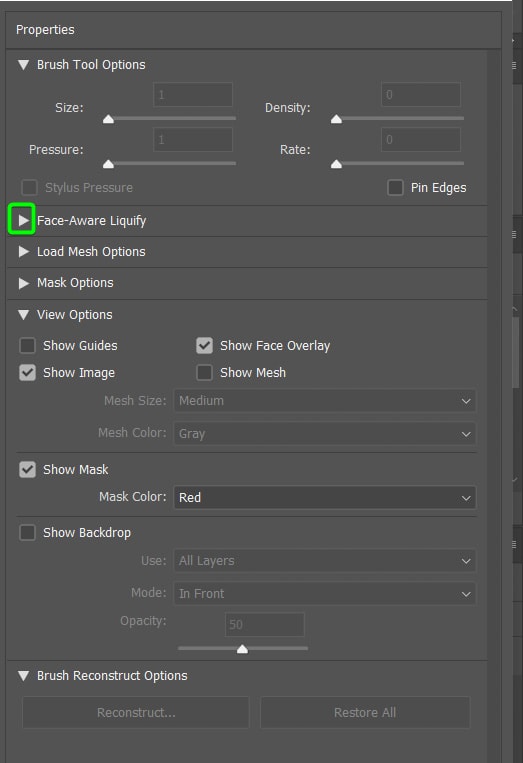Click the Restore All button
Viewport: 523px width, 763px height.
365,712
